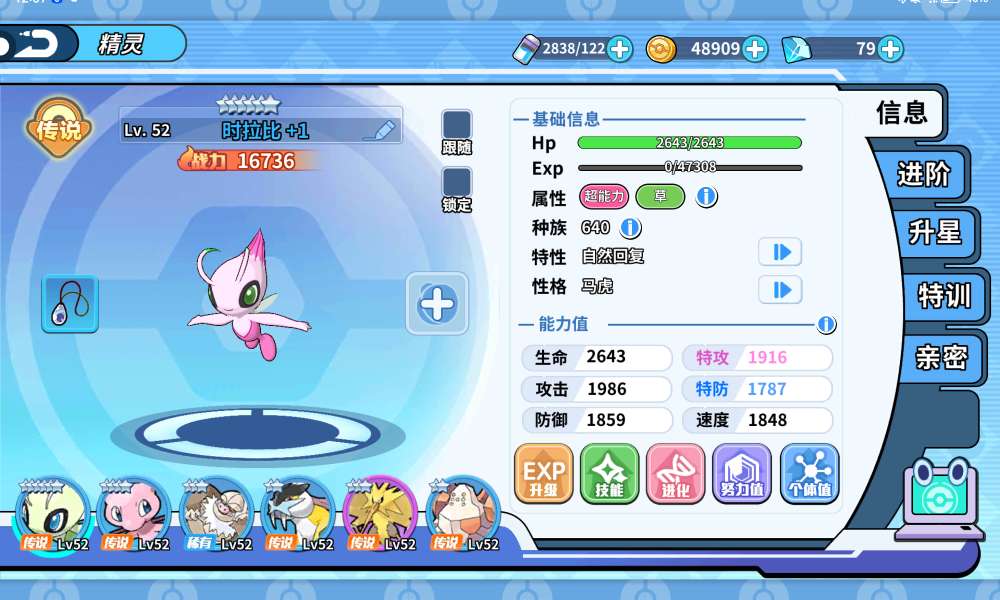Open the held item necklace slot
Screen dimensions: 1000x600
click(x=70, y=304)
